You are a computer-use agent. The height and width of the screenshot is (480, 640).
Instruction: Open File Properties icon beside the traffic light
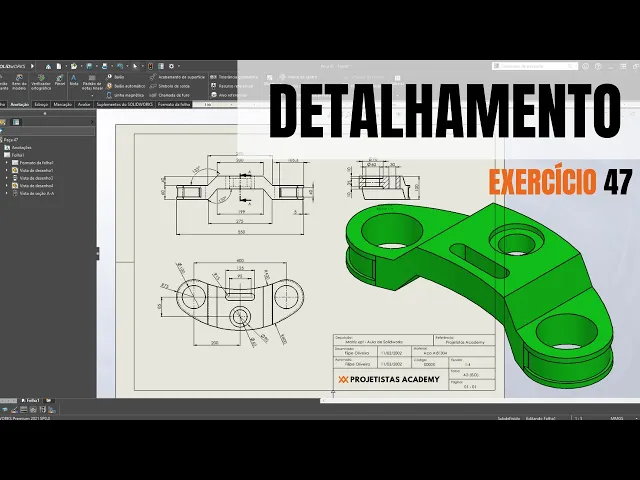pos(161,66)
